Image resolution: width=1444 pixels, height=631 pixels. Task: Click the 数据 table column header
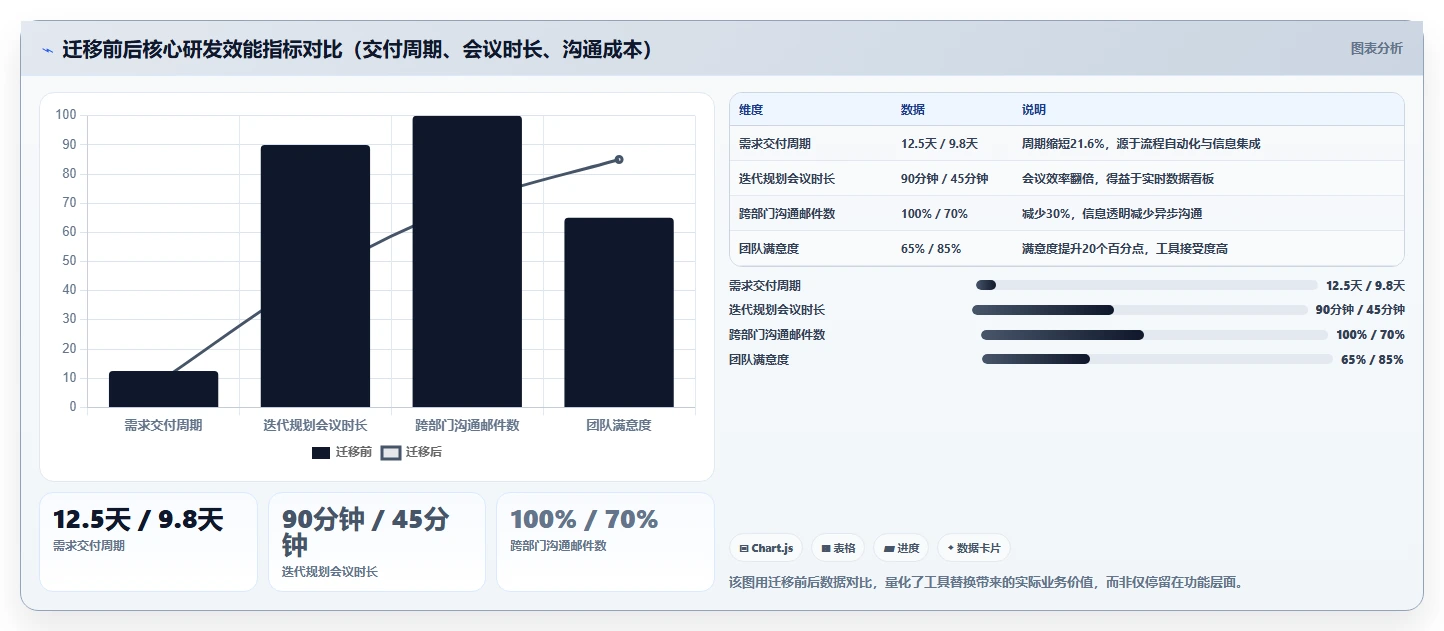[913, 110]
